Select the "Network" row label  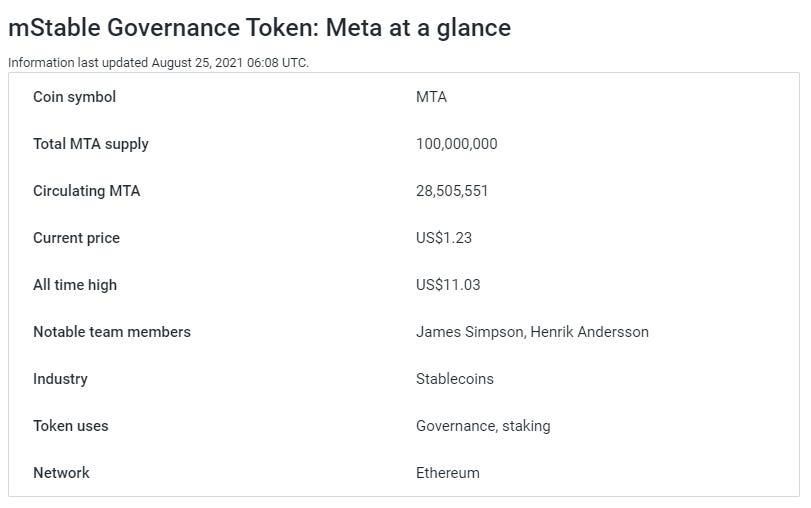62,473
